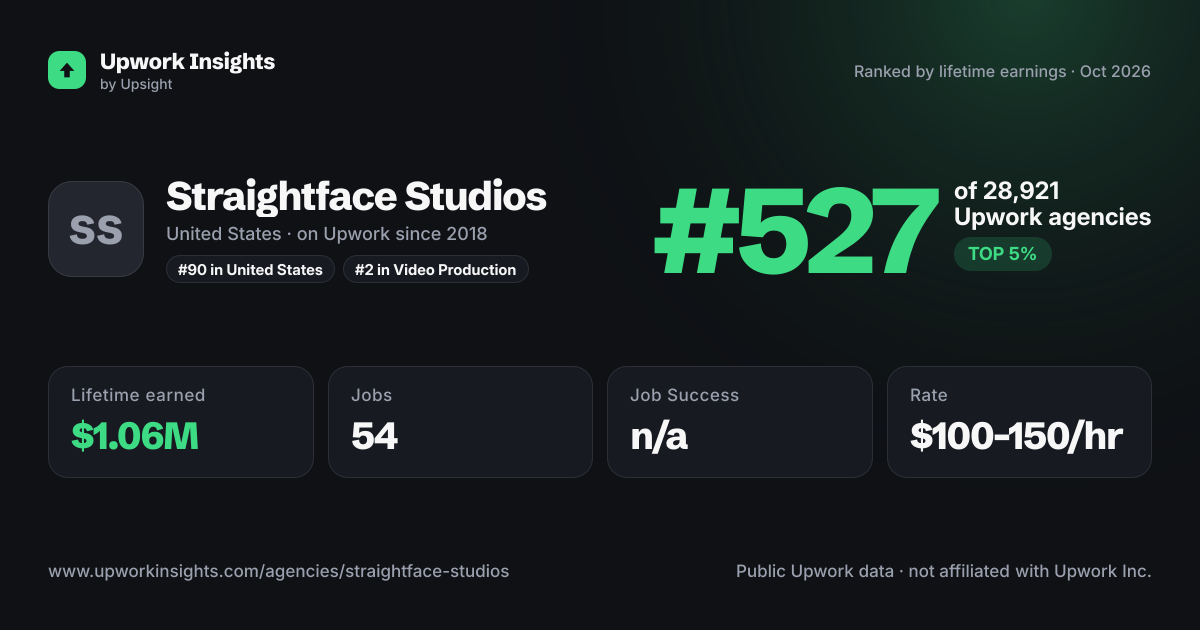
Task: Click 'United States · on Upwork since 2018'
Action: click(x=326, y=234)
